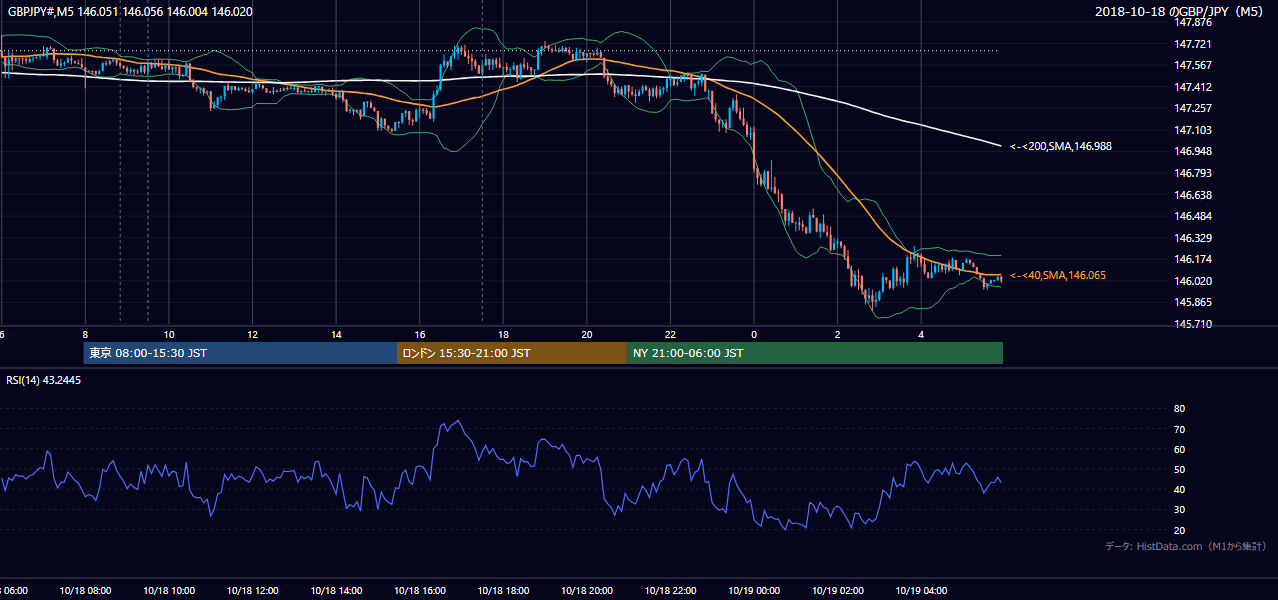The width and height of the screenshot is (1278, 600).
Task: Click hour marker 0 under price chart
Action: tap(754, 334)
